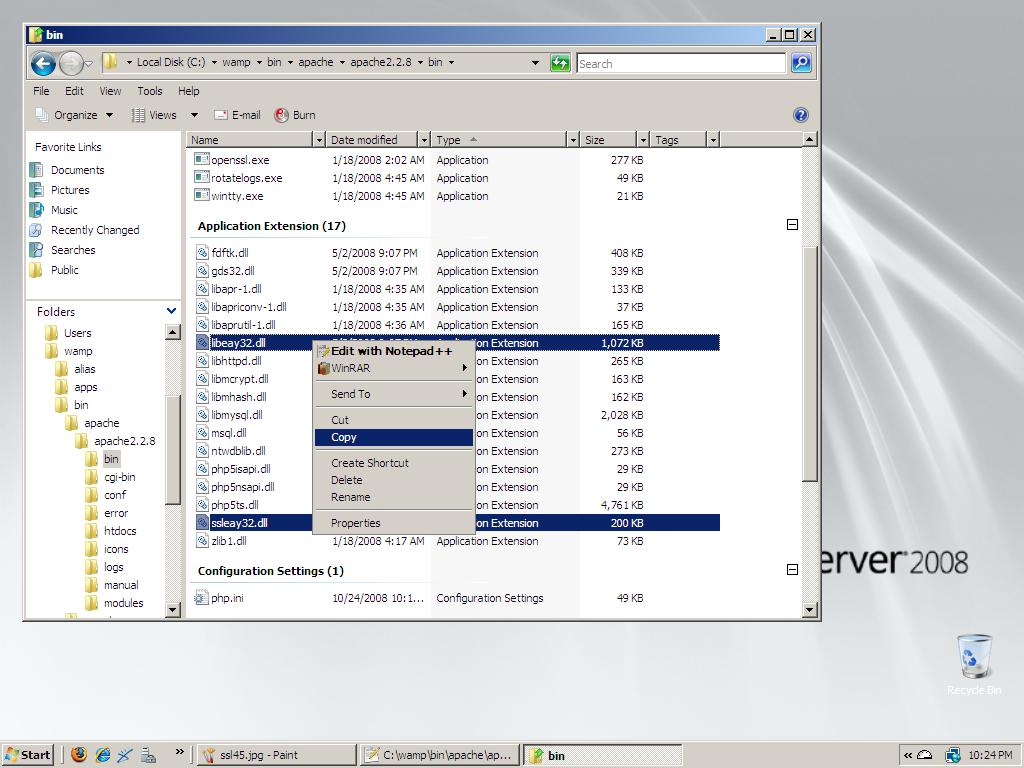Collapse the Folders pane chevron

pos(171,311)
